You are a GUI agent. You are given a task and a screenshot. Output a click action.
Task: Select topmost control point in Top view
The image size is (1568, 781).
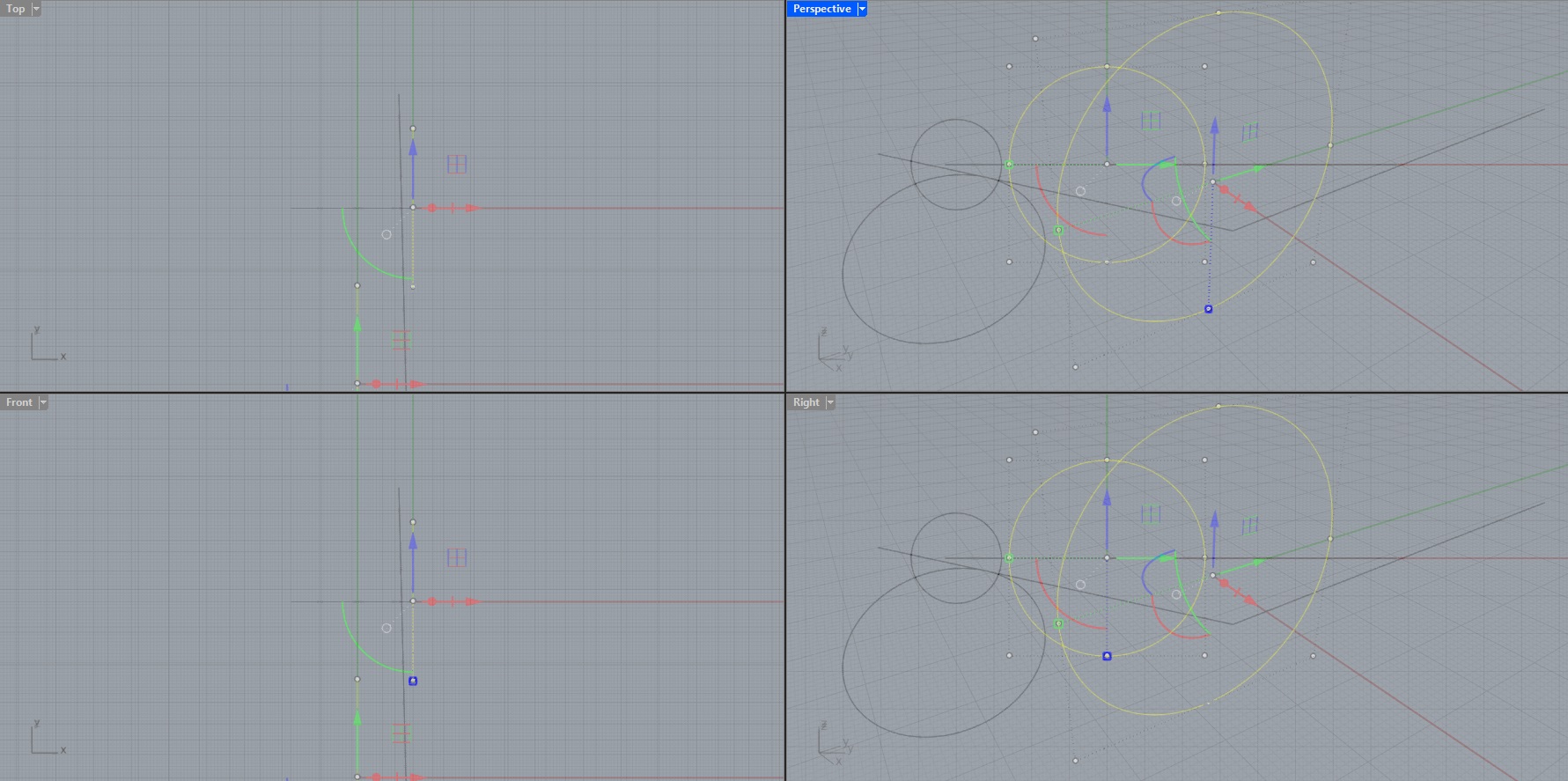tap(413, 129)
